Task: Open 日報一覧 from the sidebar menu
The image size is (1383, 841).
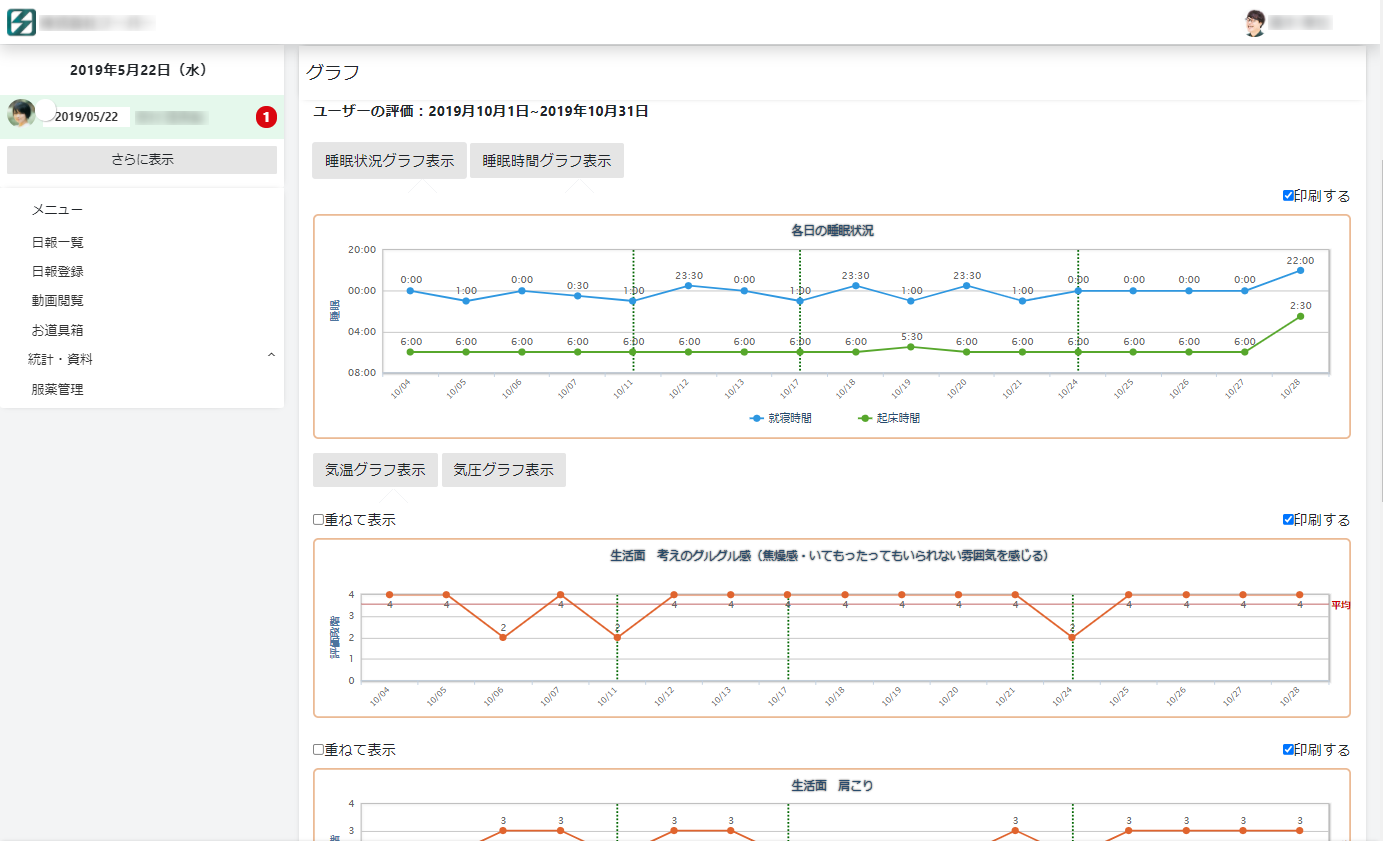Action: (58, 242)
